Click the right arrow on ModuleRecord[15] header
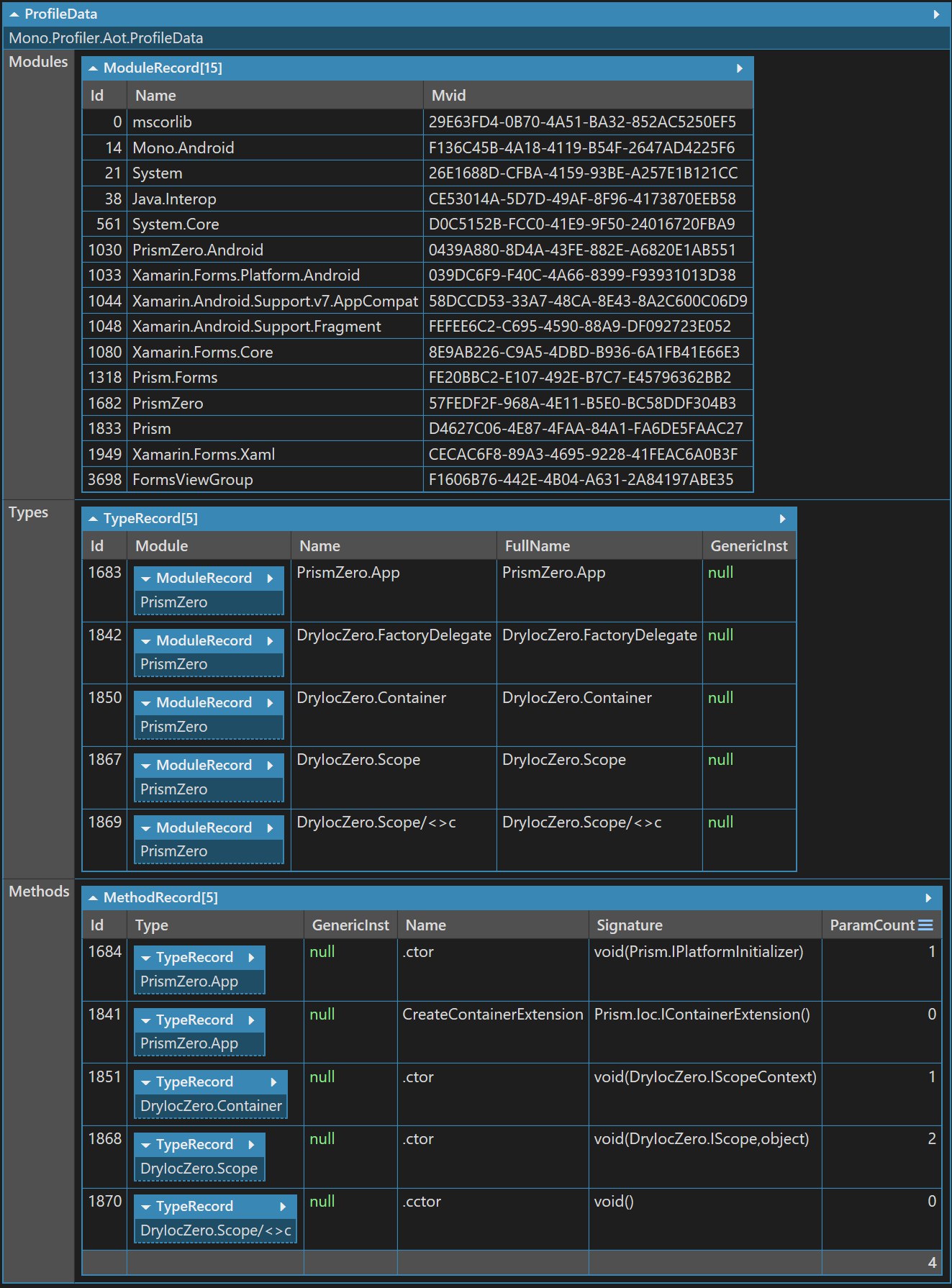 740,68
